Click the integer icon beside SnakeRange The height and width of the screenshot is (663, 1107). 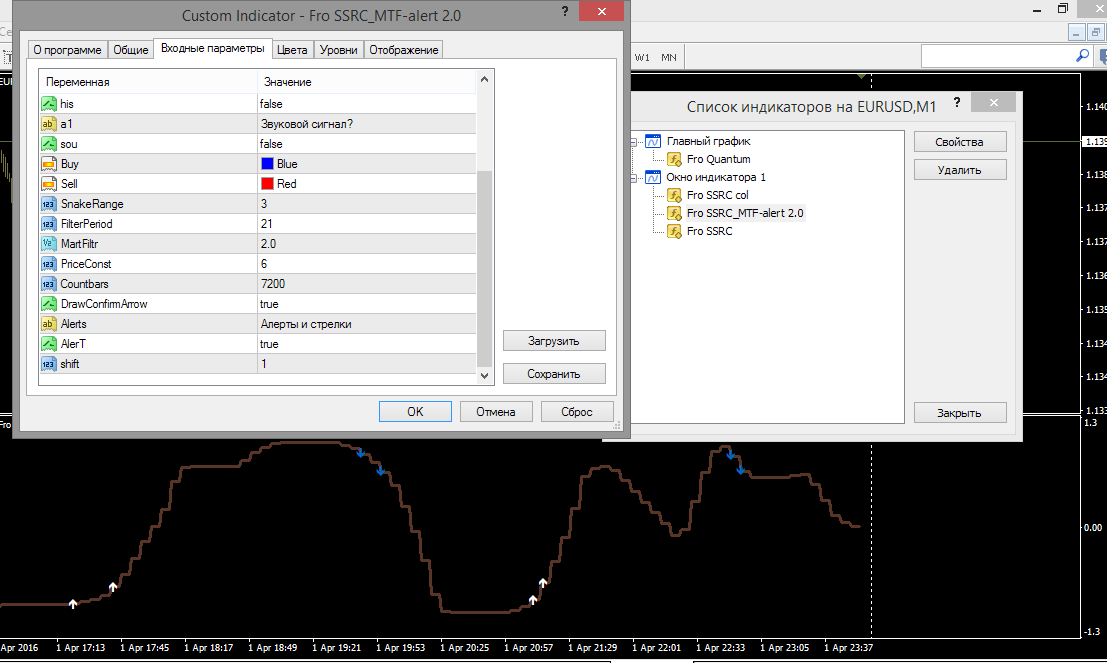click(x=49, y=204)
